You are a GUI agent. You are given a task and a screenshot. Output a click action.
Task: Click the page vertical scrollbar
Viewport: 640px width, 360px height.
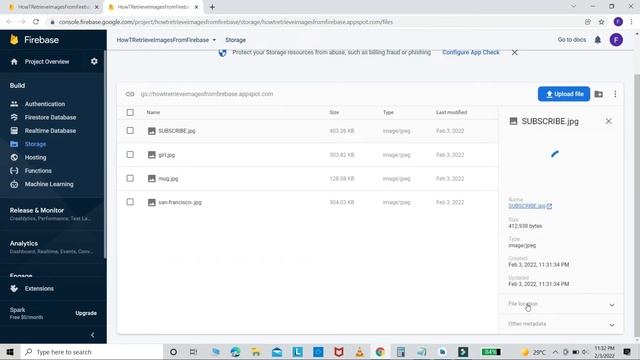[637, 206]
